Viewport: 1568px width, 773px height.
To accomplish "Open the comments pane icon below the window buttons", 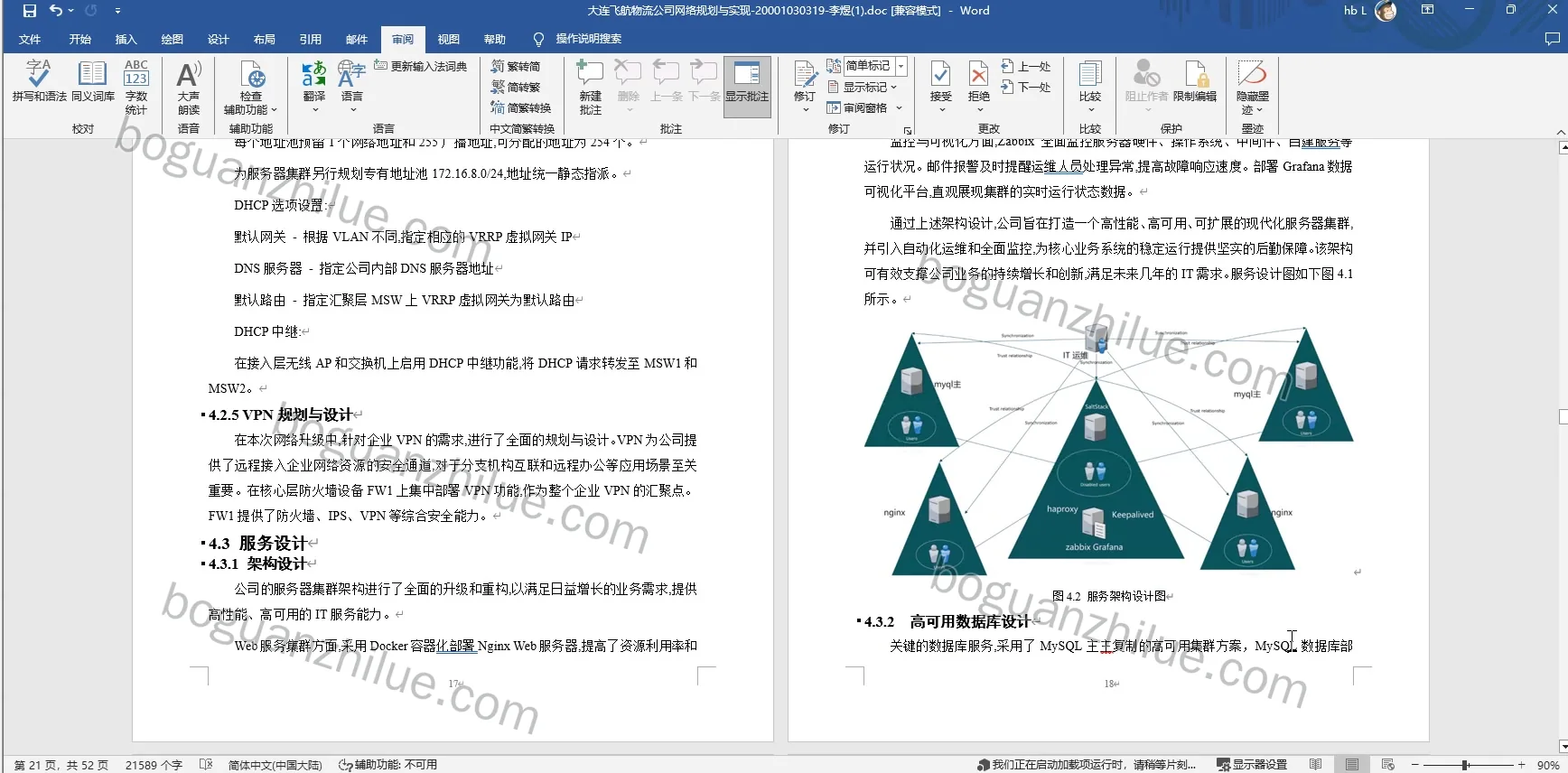I will click(1552, 39).
